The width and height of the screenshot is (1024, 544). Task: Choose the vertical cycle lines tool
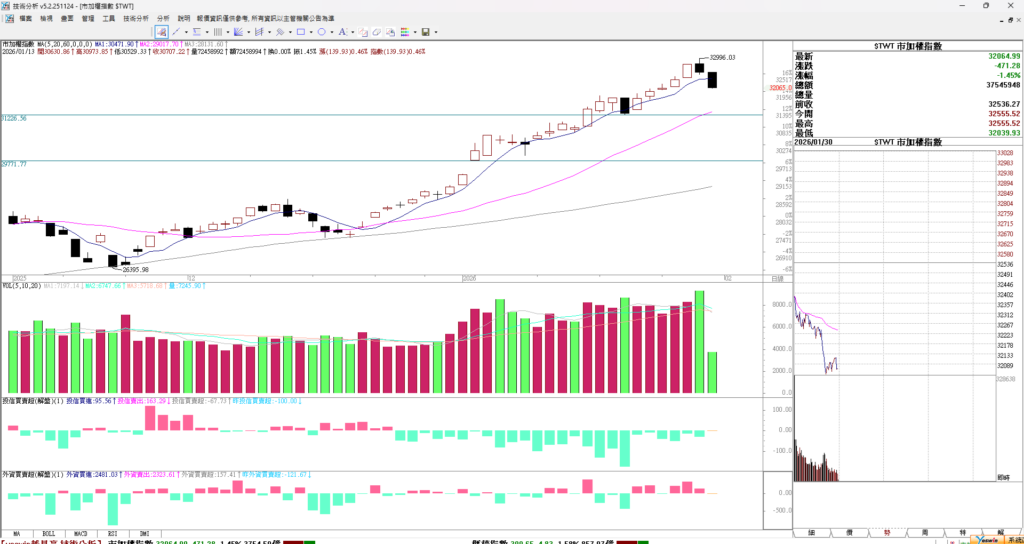tap(217, 32)
